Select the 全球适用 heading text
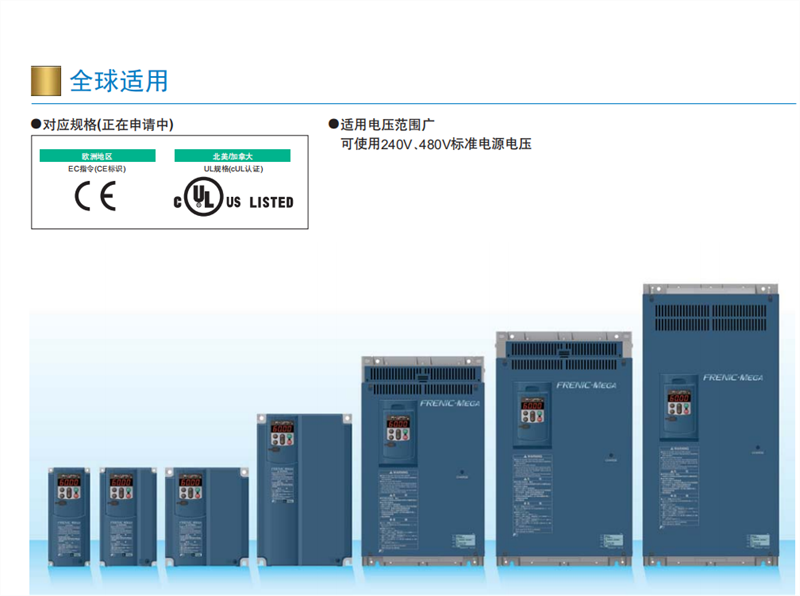This screenshot has height=596, width=800. [x=118, y=81]
